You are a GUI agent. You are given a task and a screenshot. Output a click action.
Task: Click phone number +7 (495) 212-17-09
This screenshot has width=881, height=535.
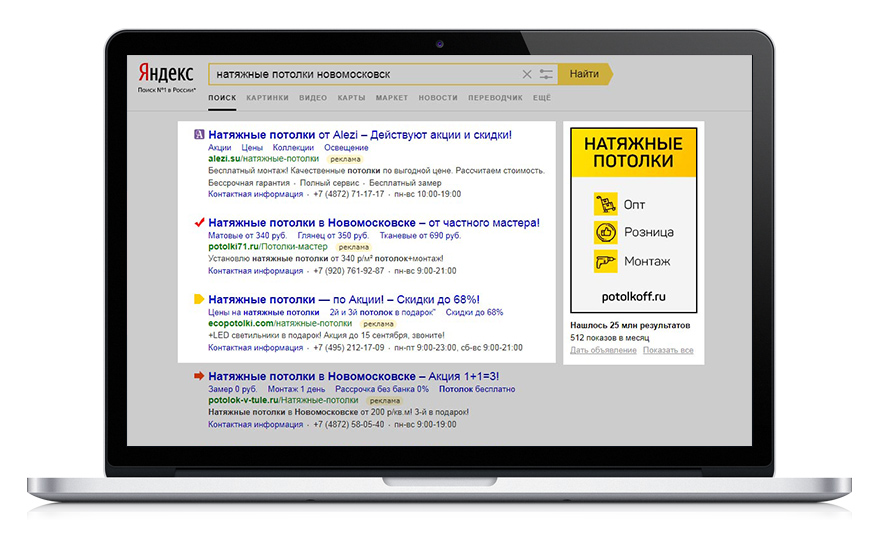349,348
